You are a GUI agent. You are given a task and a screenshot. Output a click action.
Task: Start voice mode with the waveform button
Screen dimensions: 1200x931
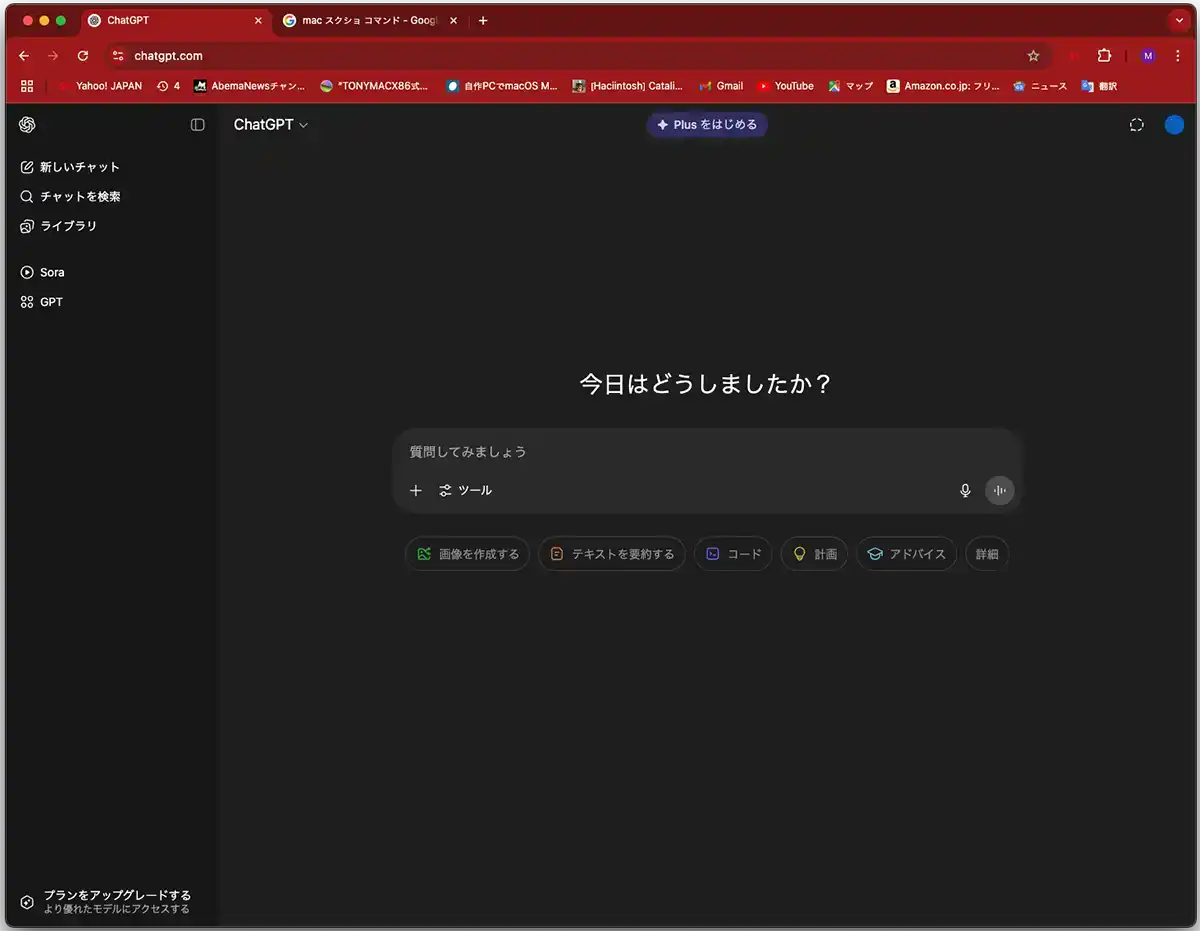click(999, 490)
